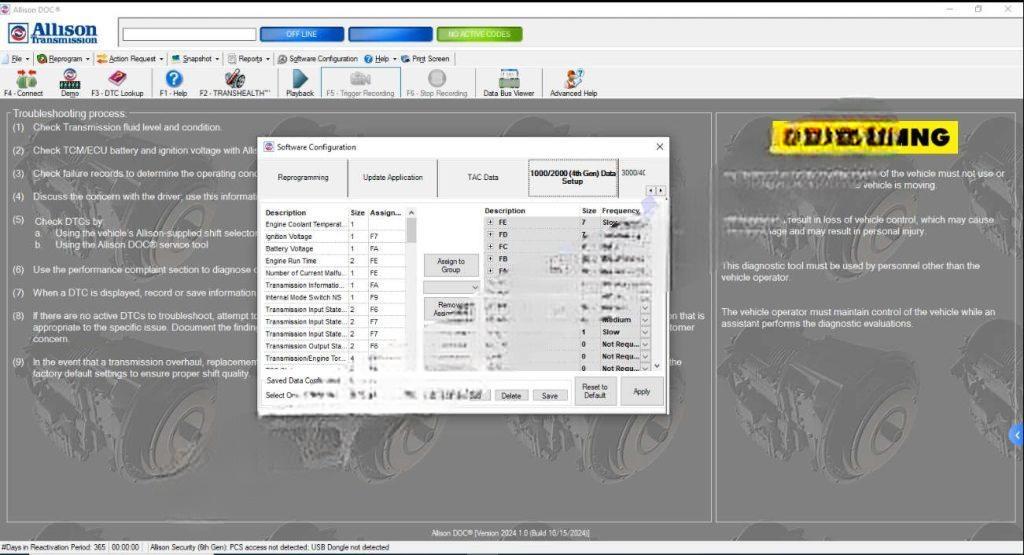Viewport: 1024px width, 555px height.
Task: Click the F4 - Connect toolbar icon
Action: pyautogui.click(x=24, y=83)
